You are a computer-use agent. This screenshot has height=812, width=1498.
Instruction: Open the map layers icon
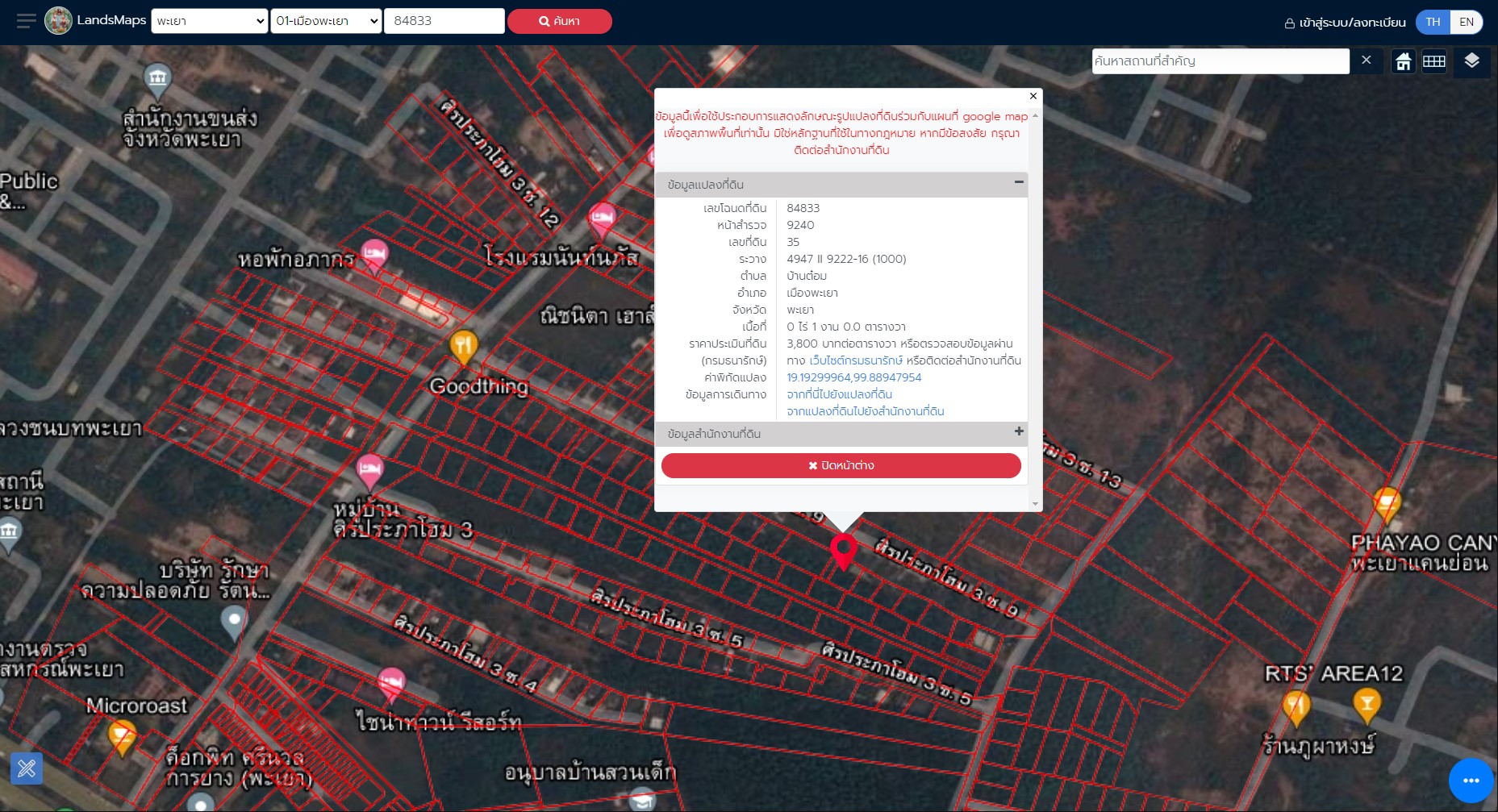pos(1471,61)
